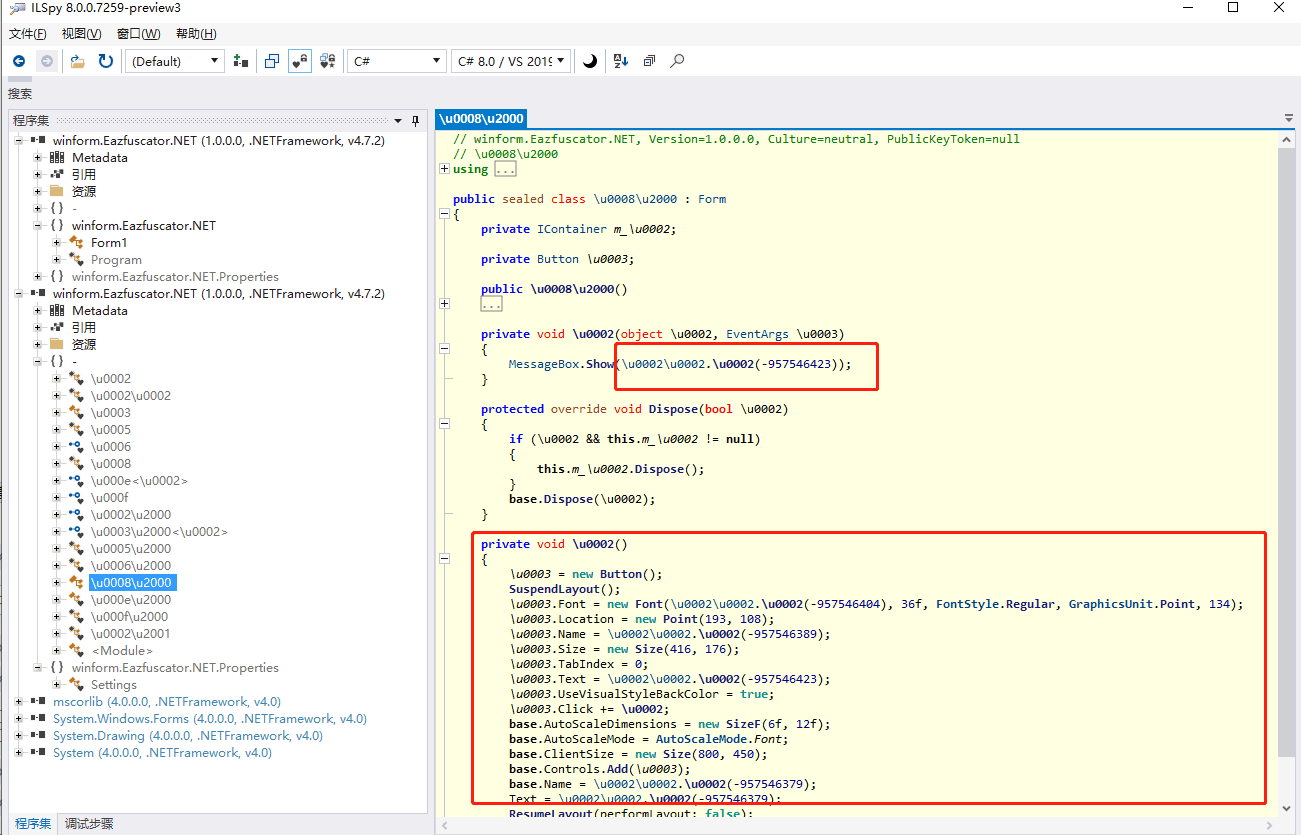Click the manage assembly lists icon

[240, 61]
